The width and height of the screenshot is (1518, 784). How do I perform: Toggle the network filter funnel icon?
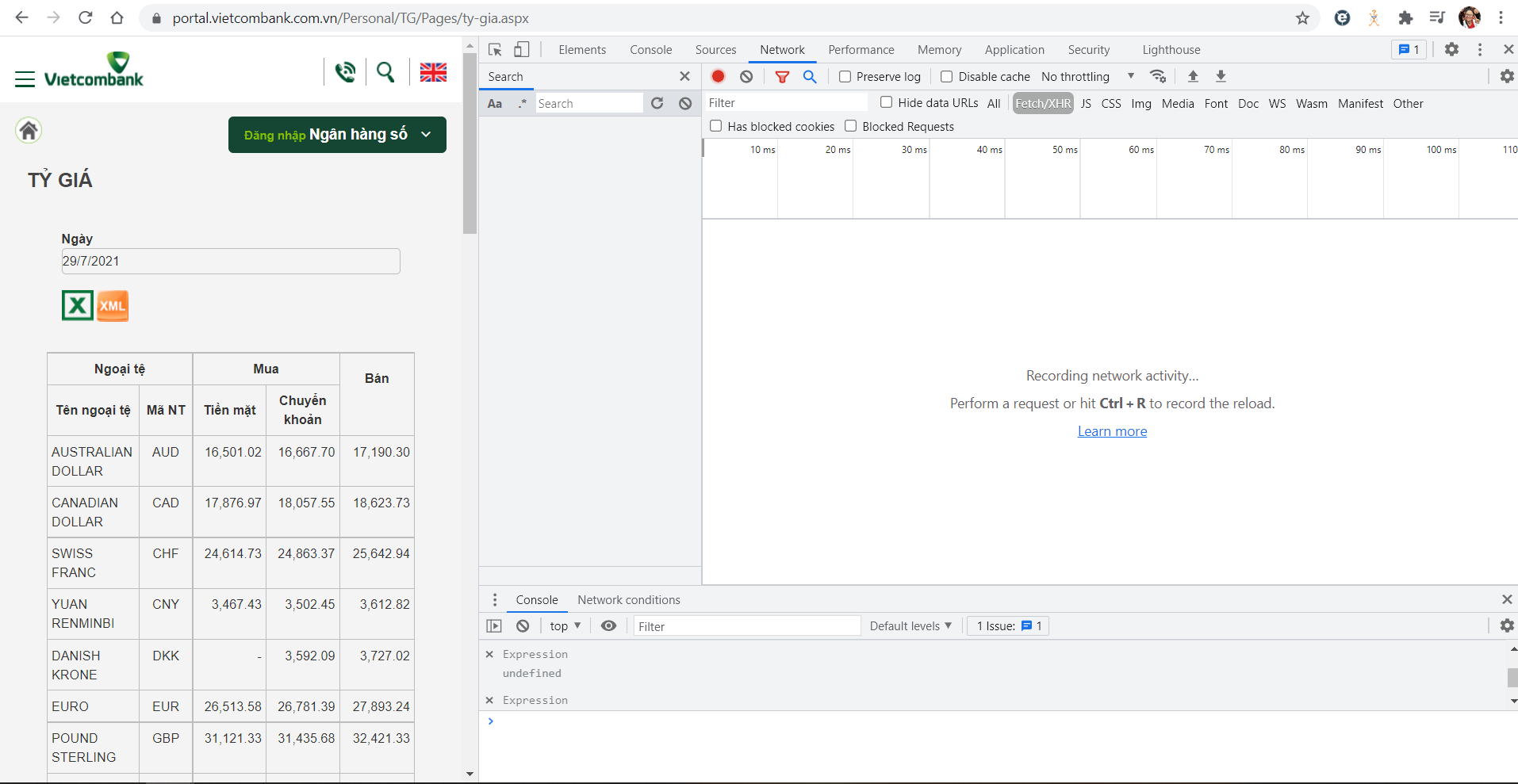(782, 76)
